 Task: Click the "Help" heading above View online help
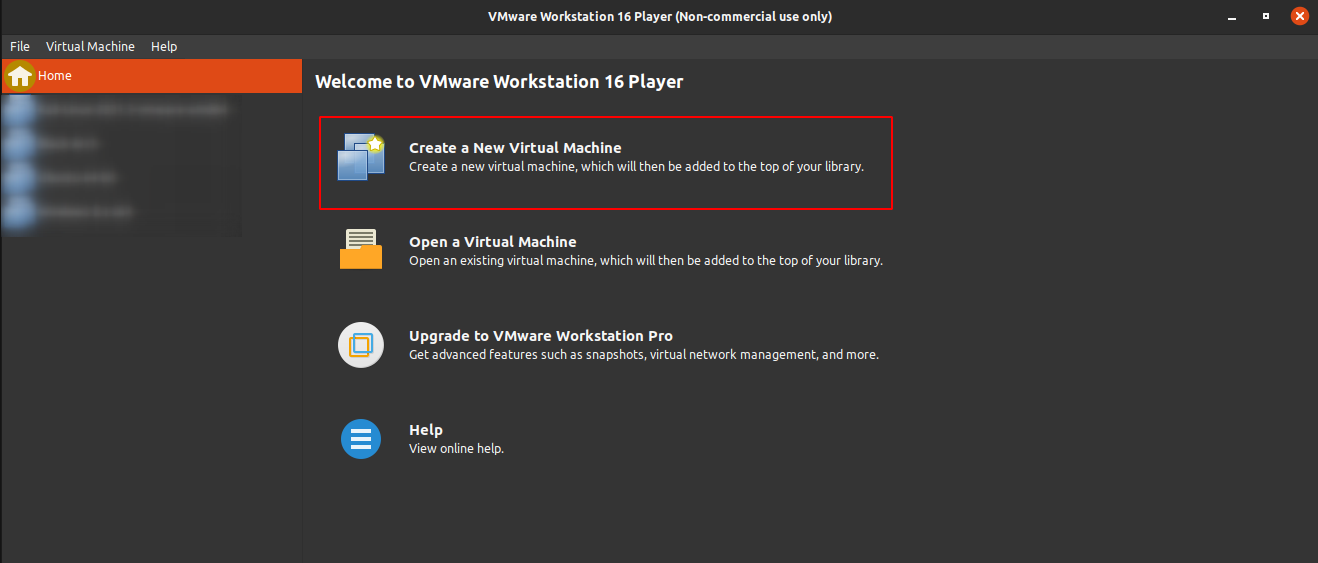(426, 430)
